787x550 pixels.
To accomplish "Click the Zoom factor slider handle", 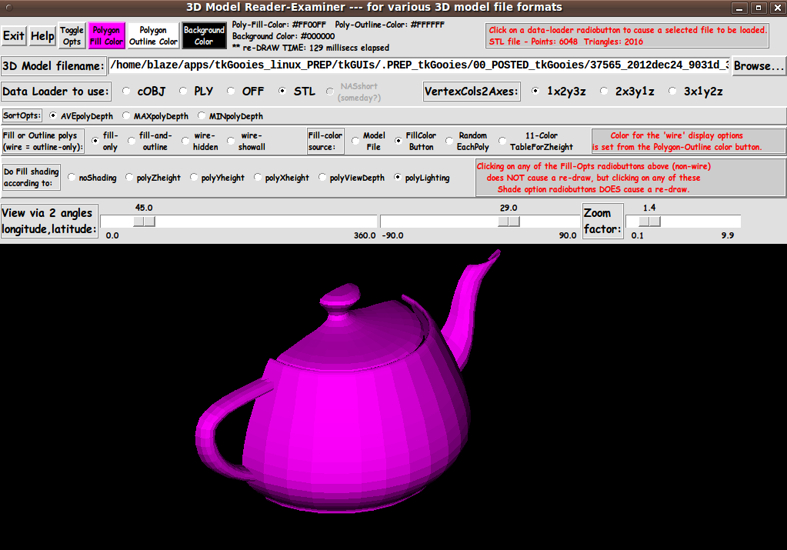I will pyautogui.click(x=649, y=221).
